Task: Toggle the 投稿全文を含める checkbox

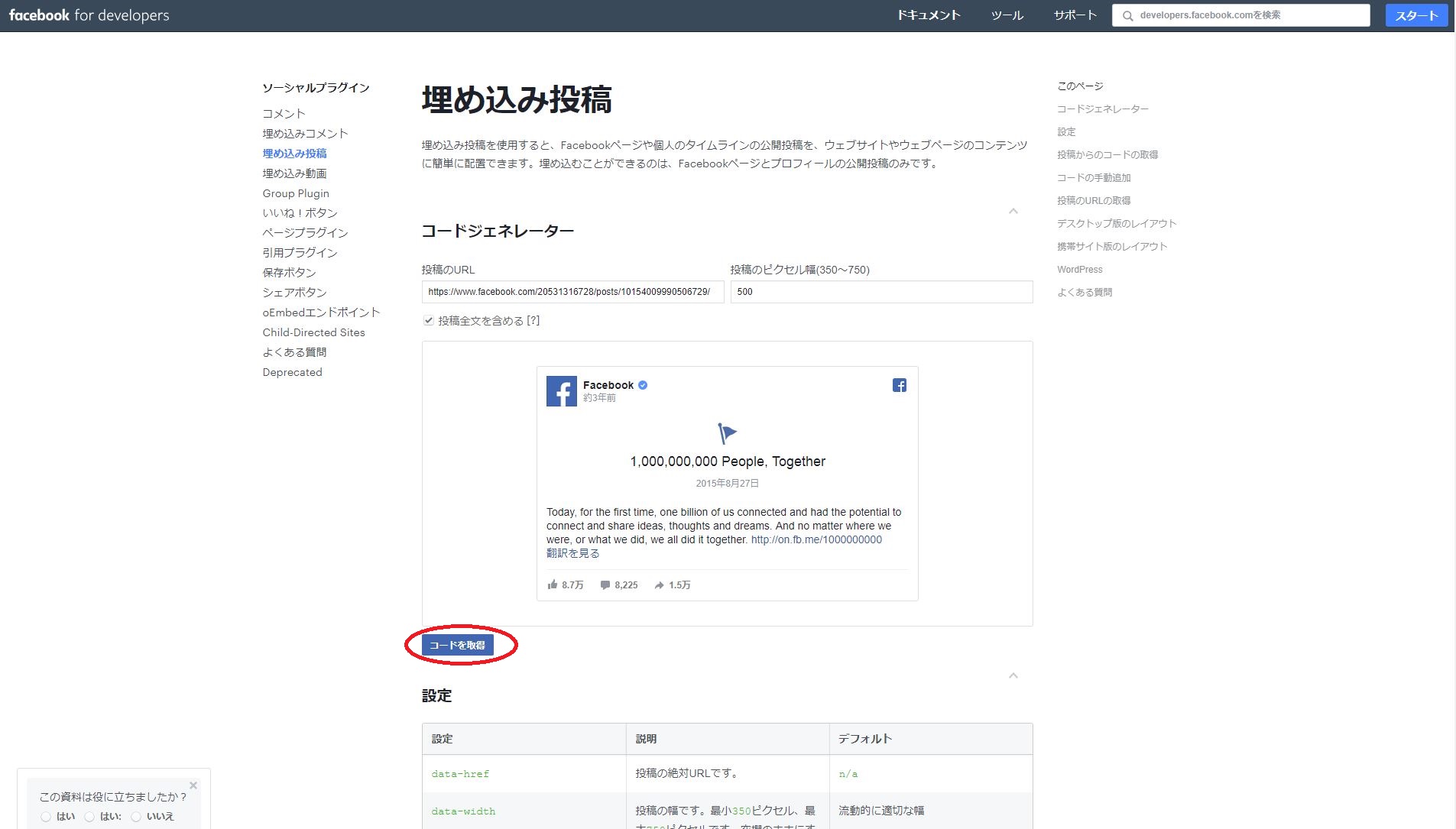Action: coord(429,321)
